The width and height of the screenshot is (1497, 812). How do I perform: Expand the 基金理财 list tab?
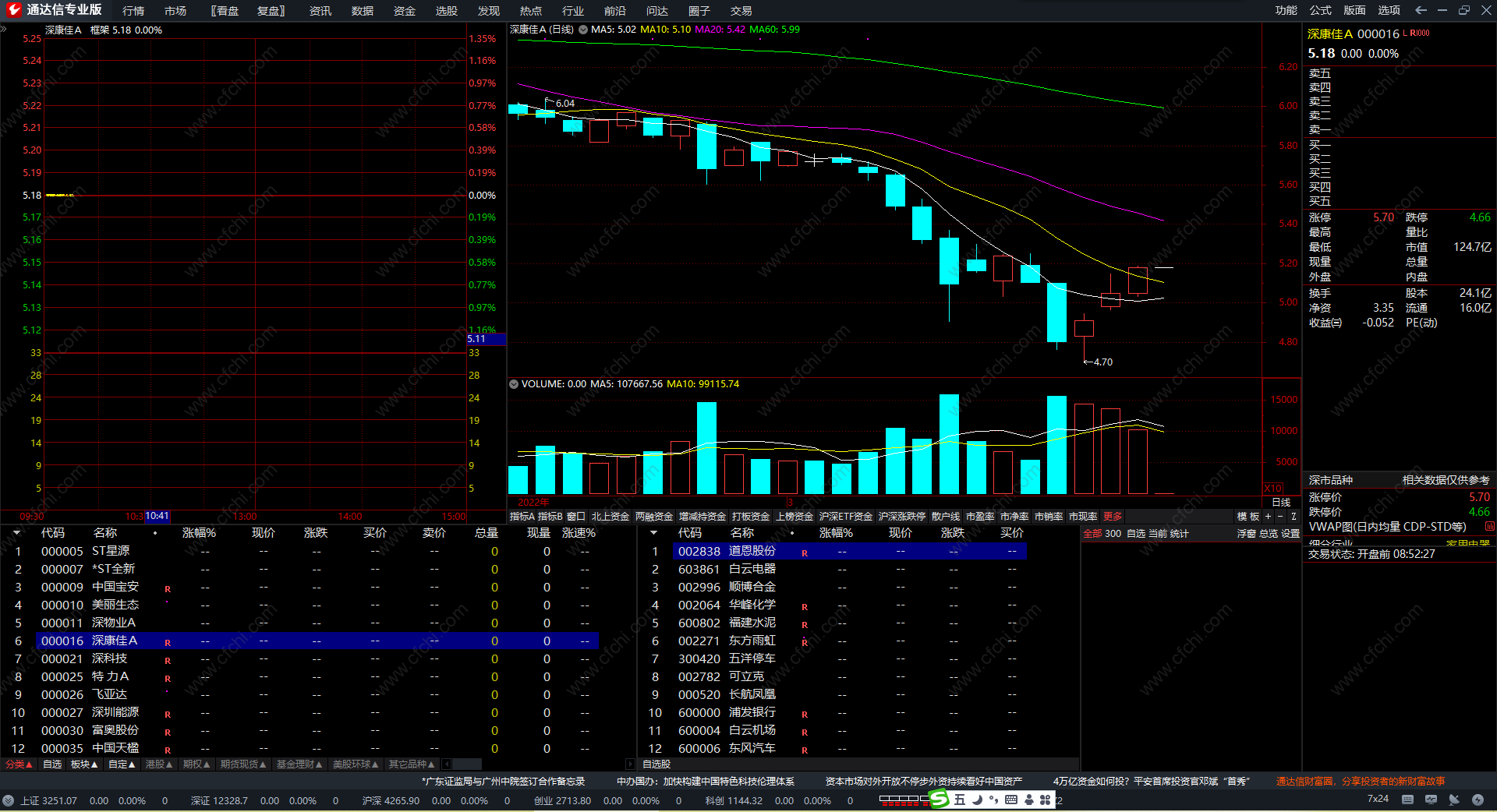[x=299, y=764]
